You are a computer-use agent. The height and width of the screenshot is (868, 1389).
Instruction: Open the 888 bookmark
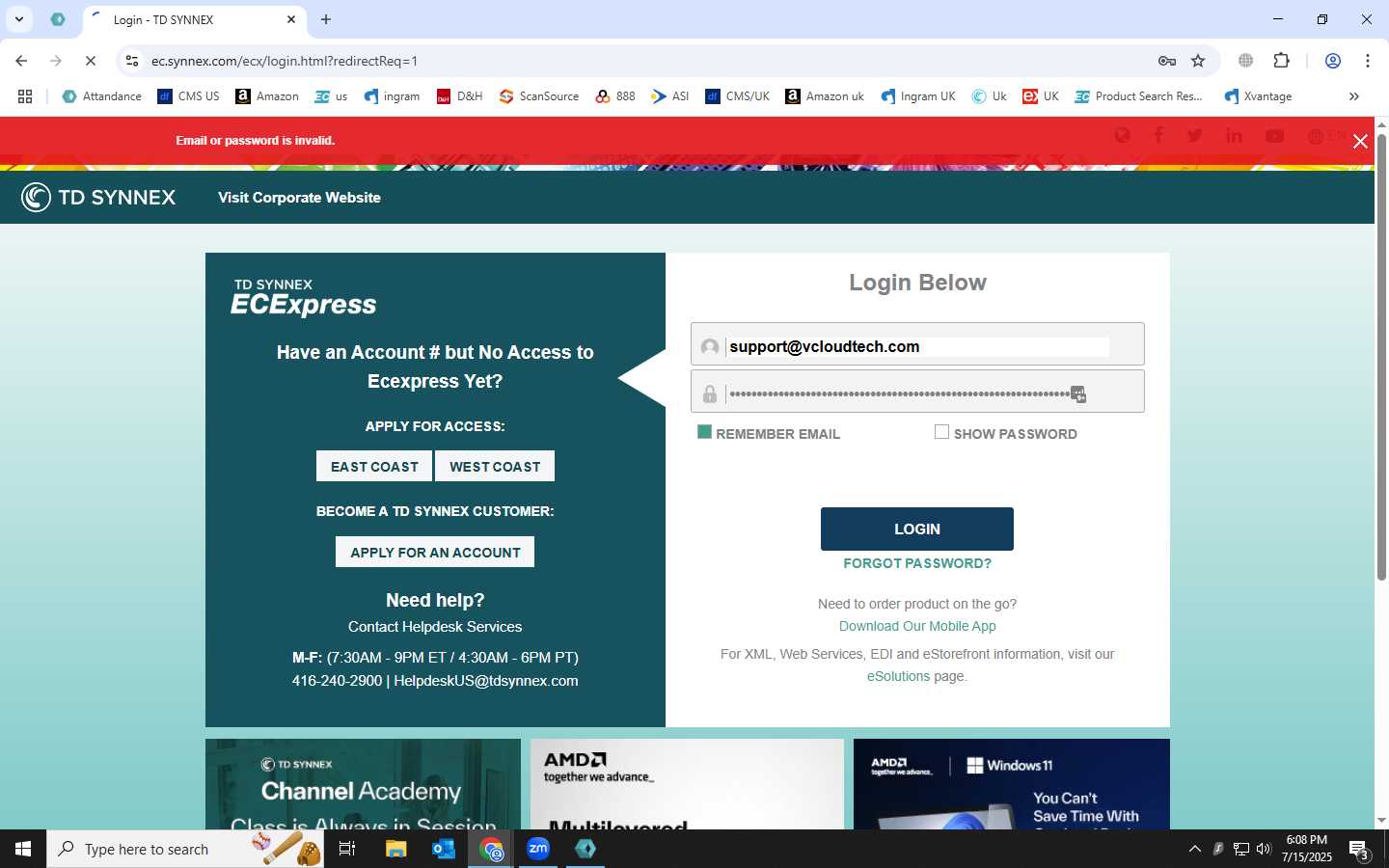615,96
